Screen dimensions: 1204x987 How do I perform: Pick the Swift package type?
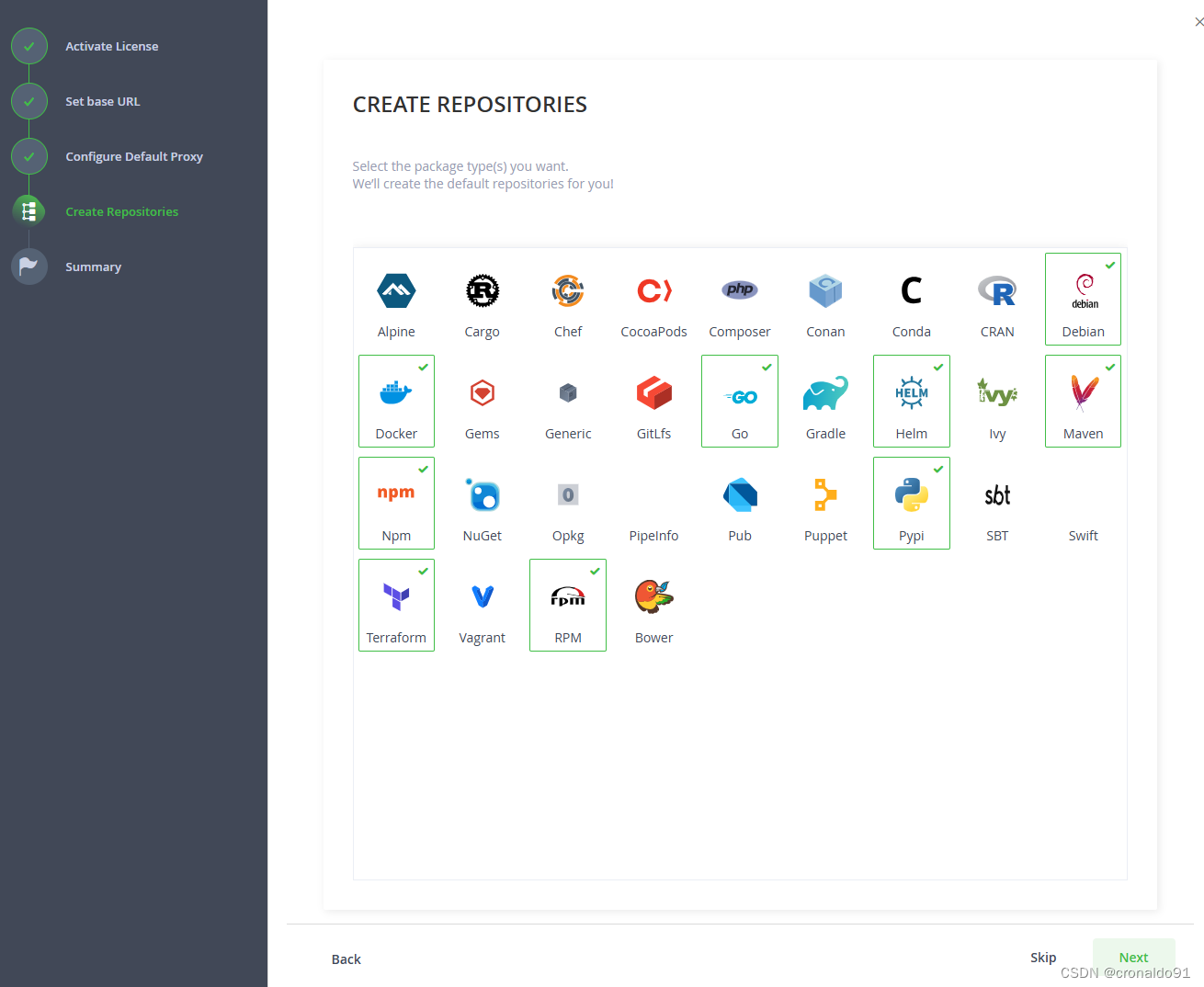[1083, 504]
